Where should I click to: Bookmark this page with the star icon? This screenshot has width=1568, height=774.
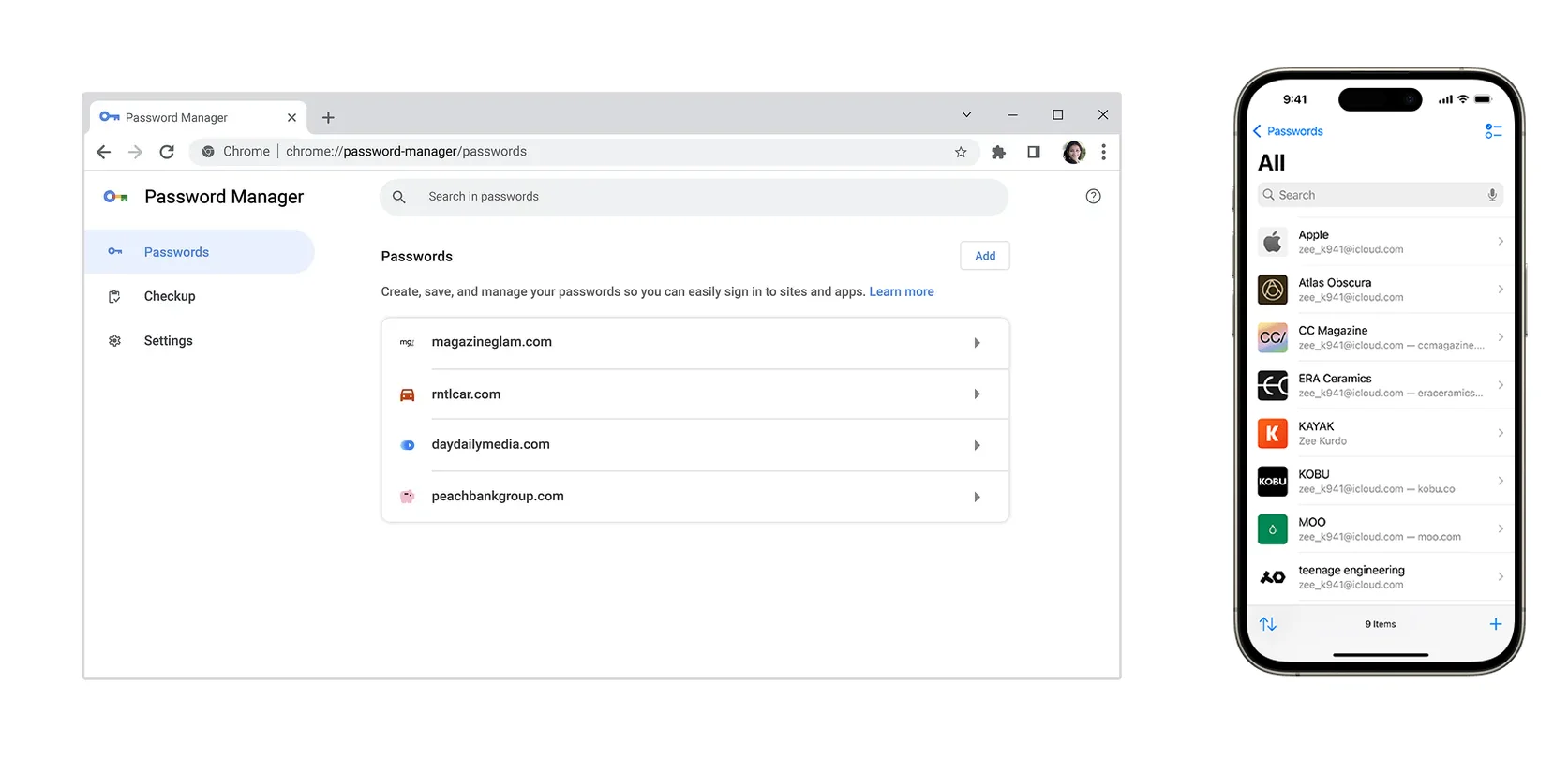pyautogui.click(x=961, y=152)
